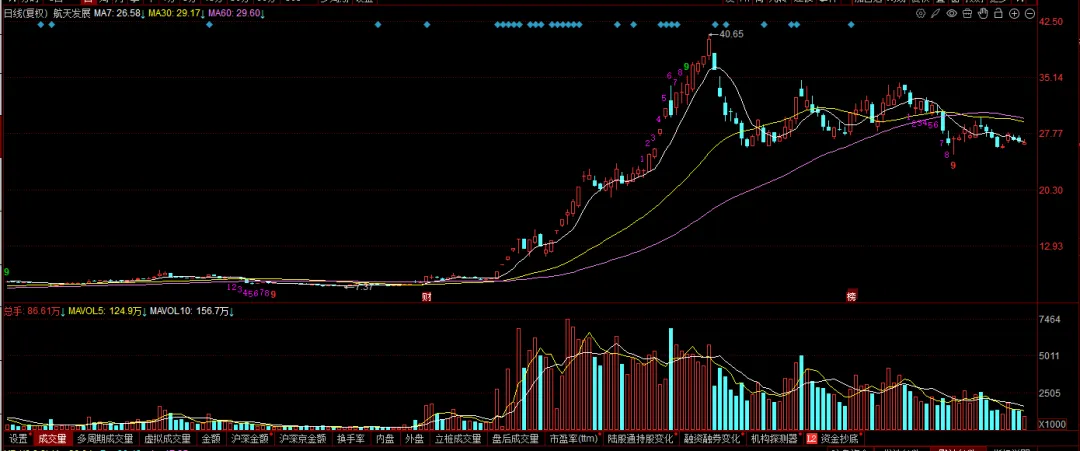Click the 日线(复权) period label

tap(27, 13)
